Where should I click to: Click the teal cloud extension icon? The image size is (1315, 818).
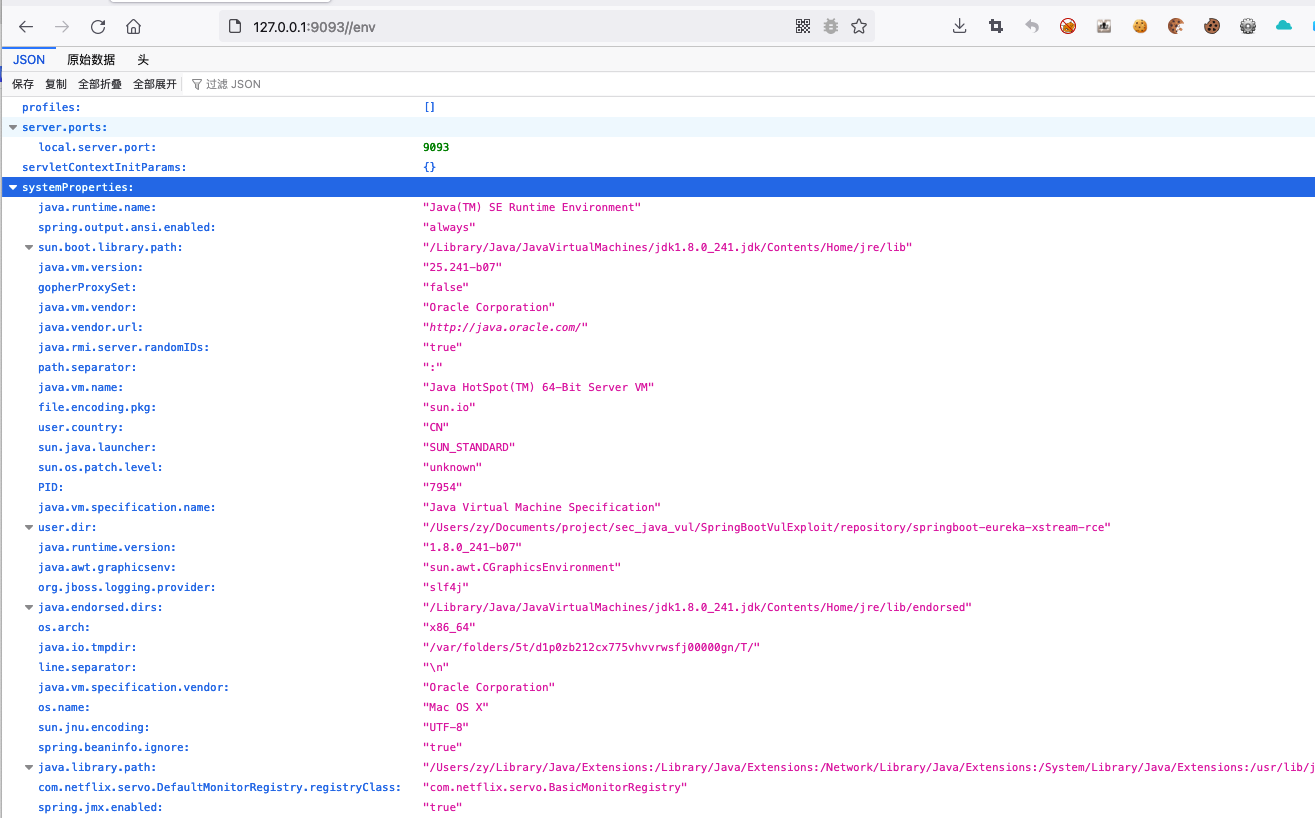pos(1284,26)
